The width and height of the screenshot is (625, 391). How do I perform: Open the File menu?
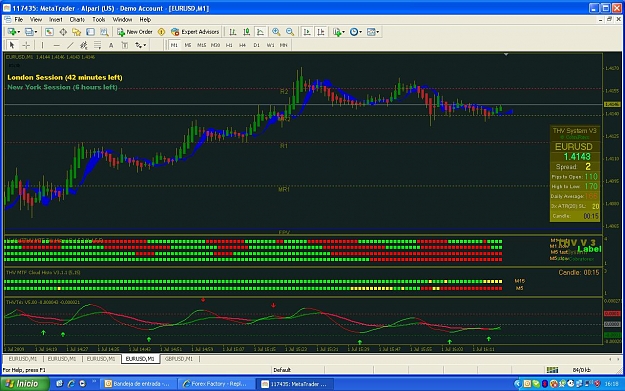coord(19,20)
